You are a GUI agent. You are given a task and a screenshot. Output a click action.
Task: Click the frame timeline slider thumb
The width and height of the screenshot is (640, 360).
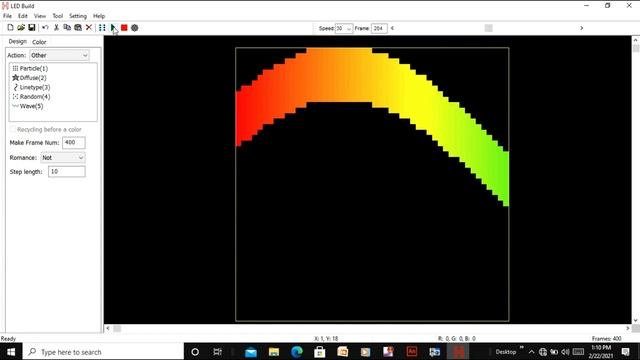[x=489, y=28]
